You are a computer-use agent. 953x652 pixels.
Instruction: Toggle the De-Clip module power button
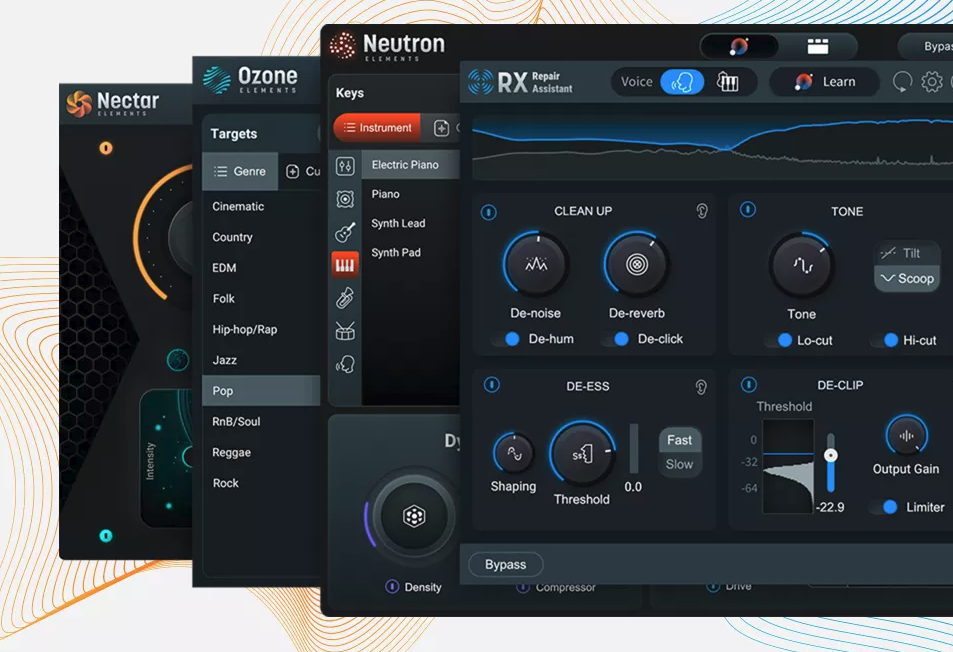tap(749, 385)
